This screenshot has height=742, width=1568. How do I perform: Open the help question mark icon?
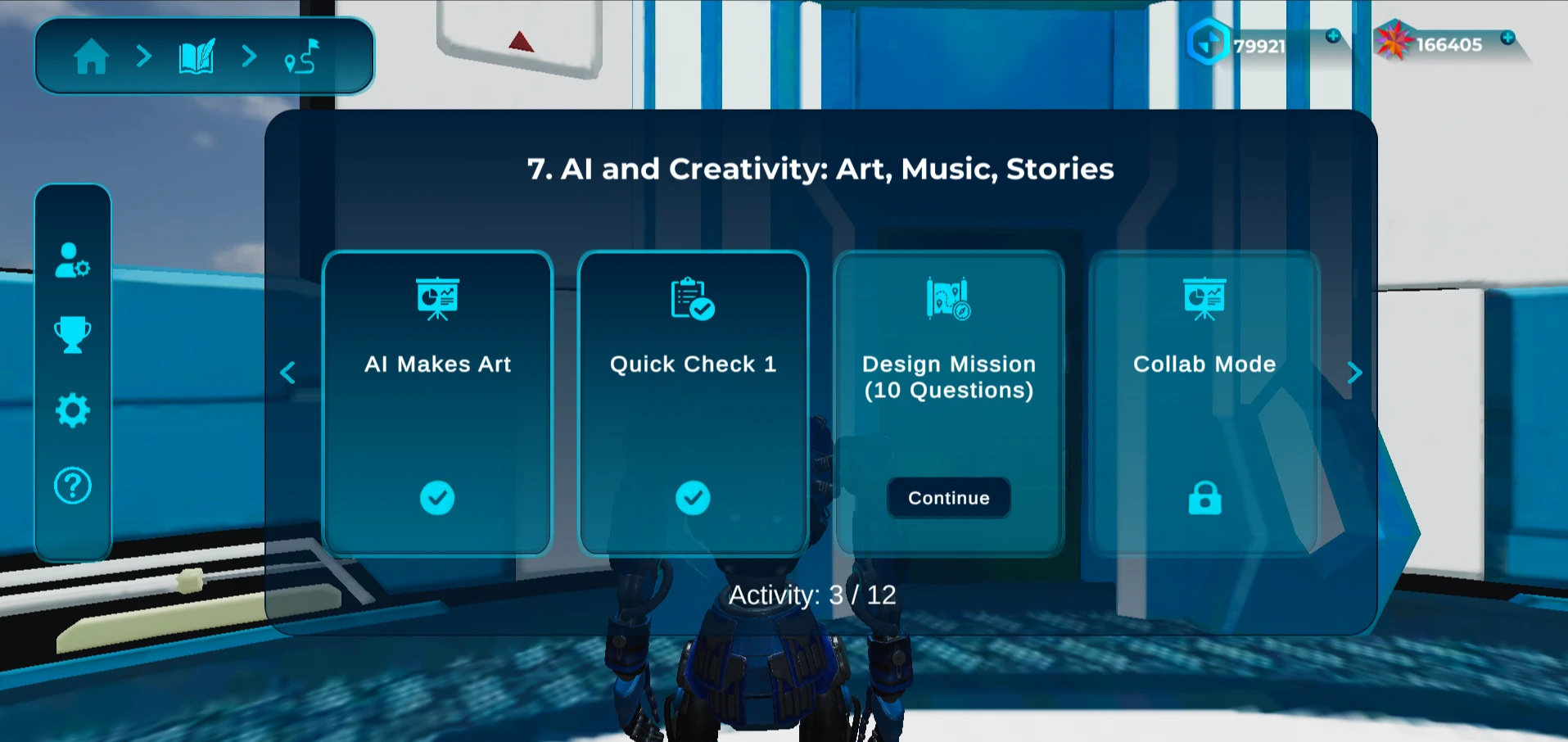coord(72,486)
